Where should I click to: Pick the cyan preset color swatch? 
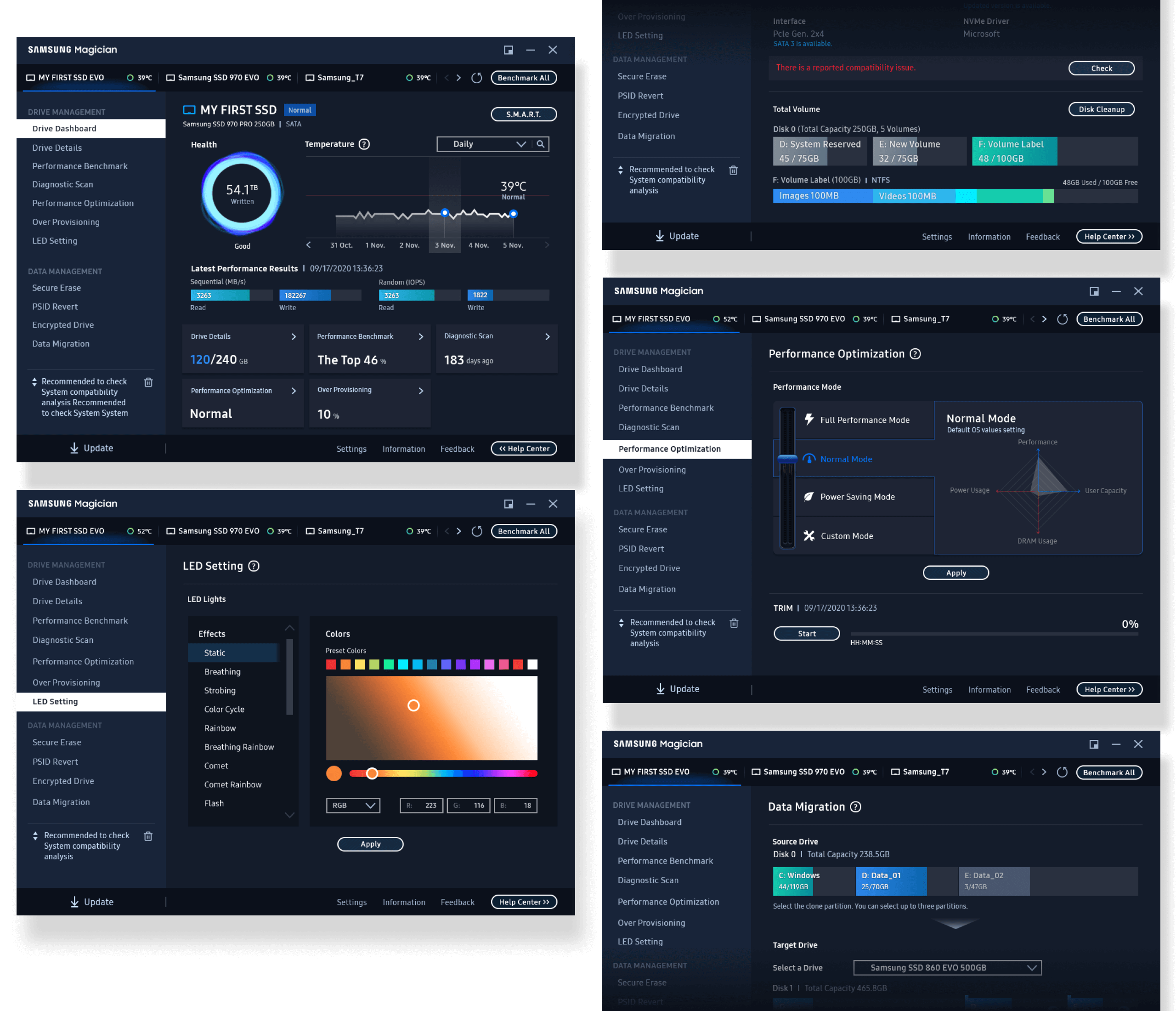[403, 664]
